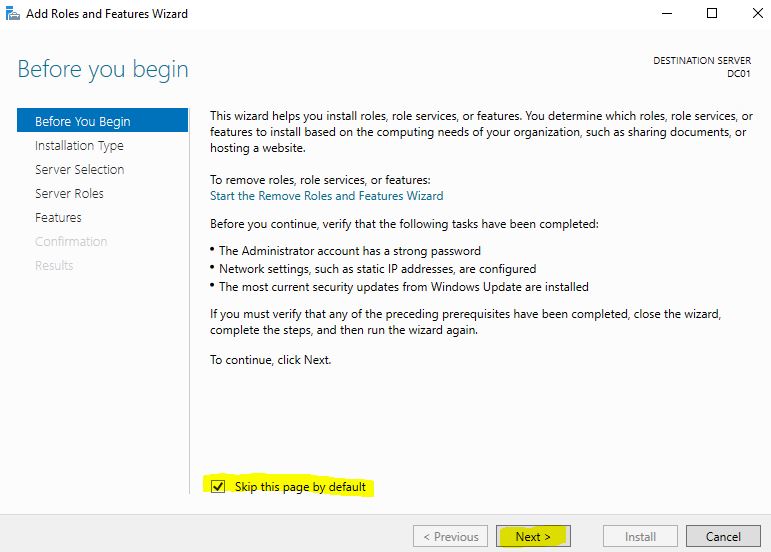The height and width of the screenshot is (552, 771).
Task: Select the greyed-out Confirmation step
Action: tap(71, 241)
